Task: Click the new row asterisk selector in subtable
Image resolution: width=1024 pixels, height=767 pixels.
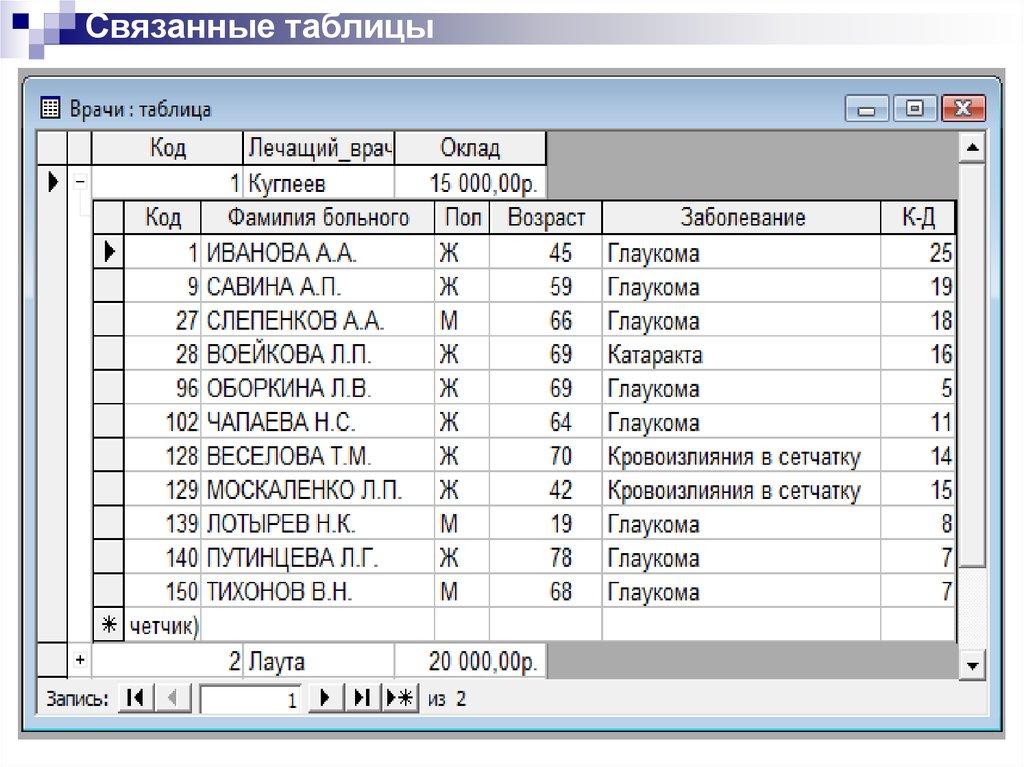Action: click(x=107, y=626)
